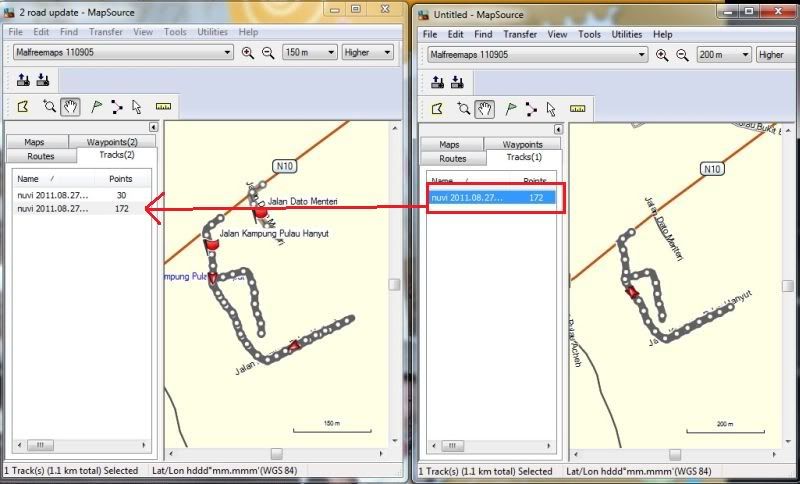Screen dimensions: 800x484
Task: Select the Route tool in Untitled window
Action: pos(531,109)
